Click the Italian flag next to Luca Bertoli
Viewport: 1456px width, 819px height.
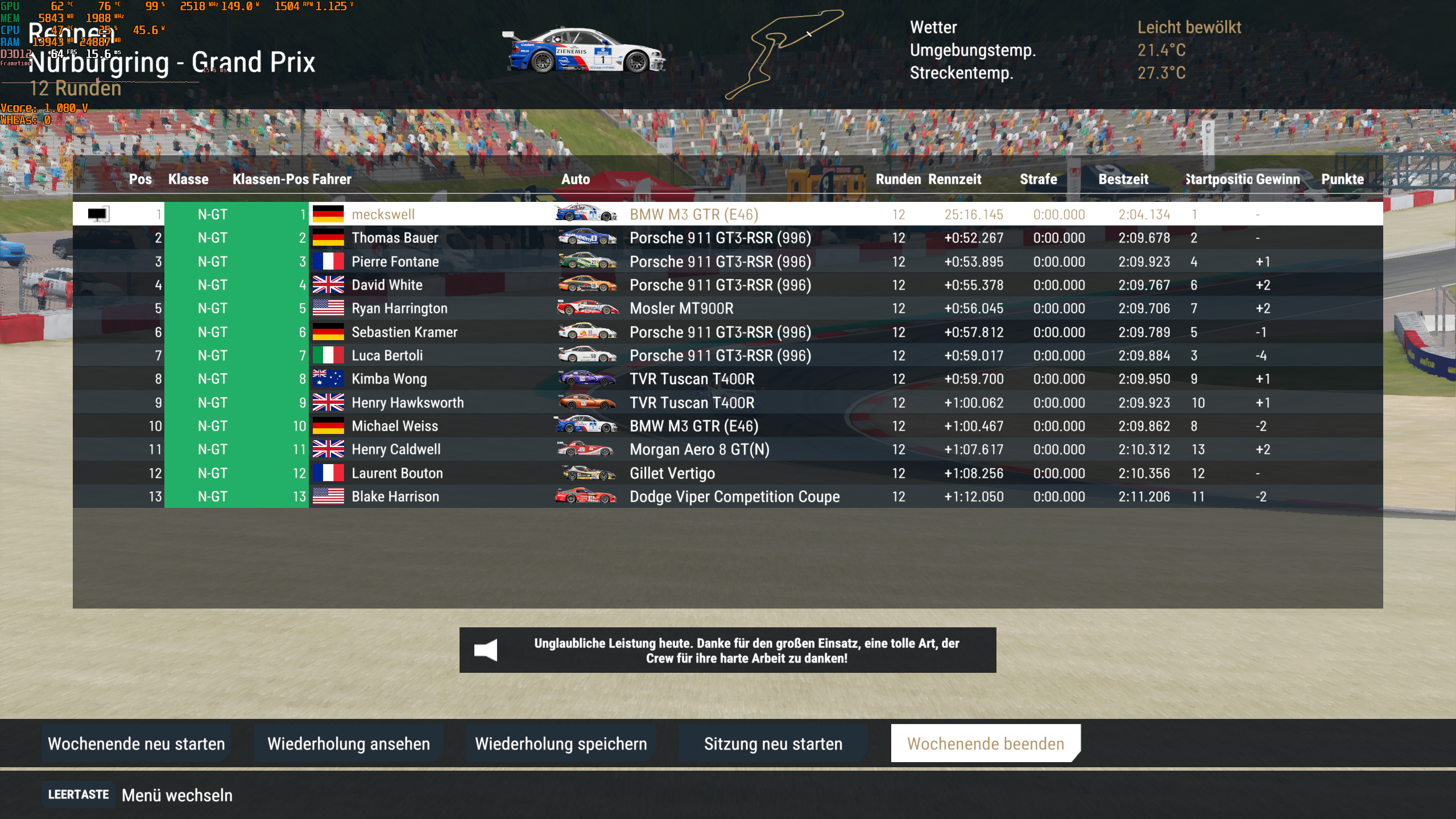(x=328, y=355)
